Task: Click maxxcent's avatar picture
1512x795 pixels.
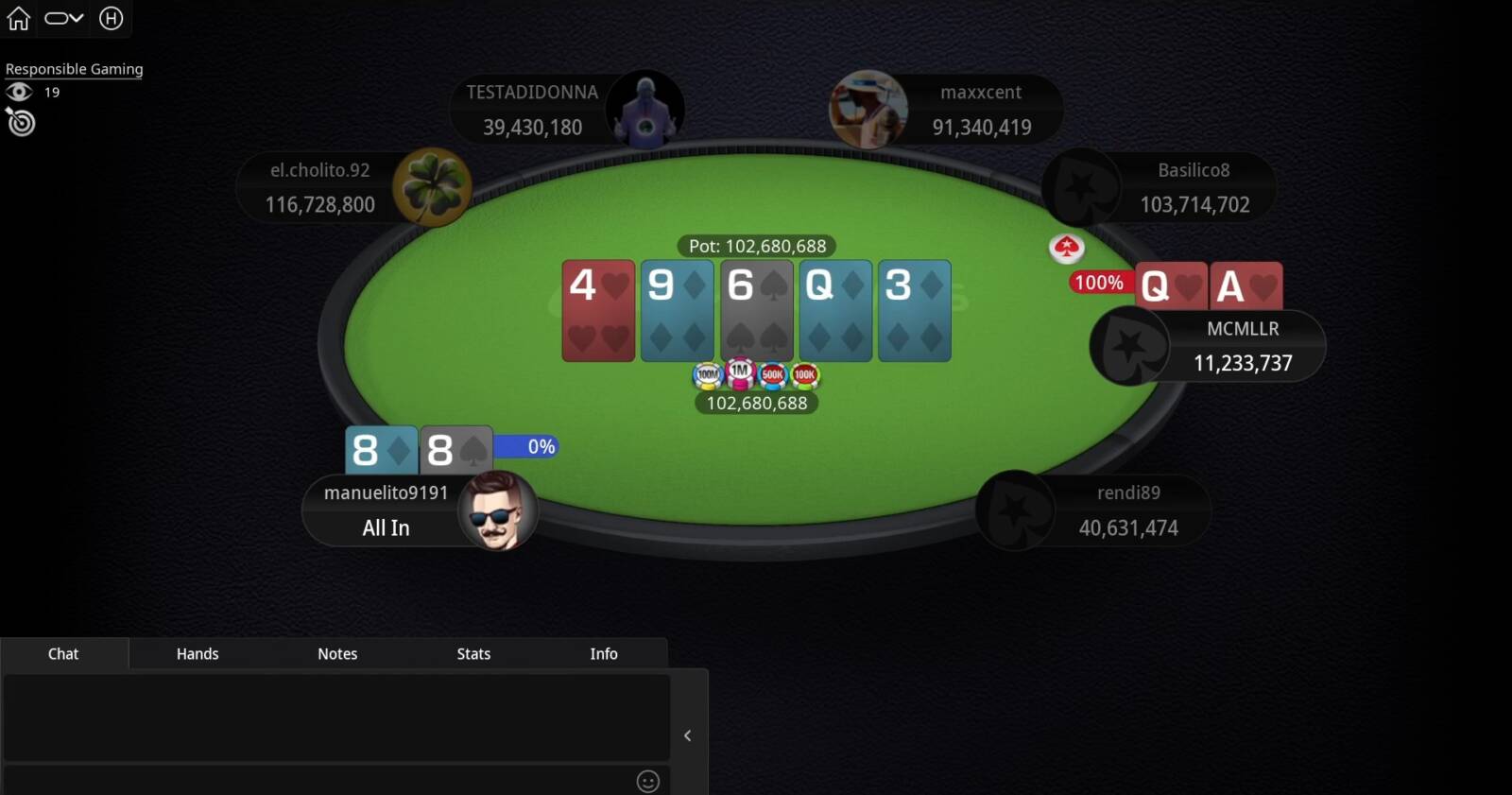Action: pos(868,109)
